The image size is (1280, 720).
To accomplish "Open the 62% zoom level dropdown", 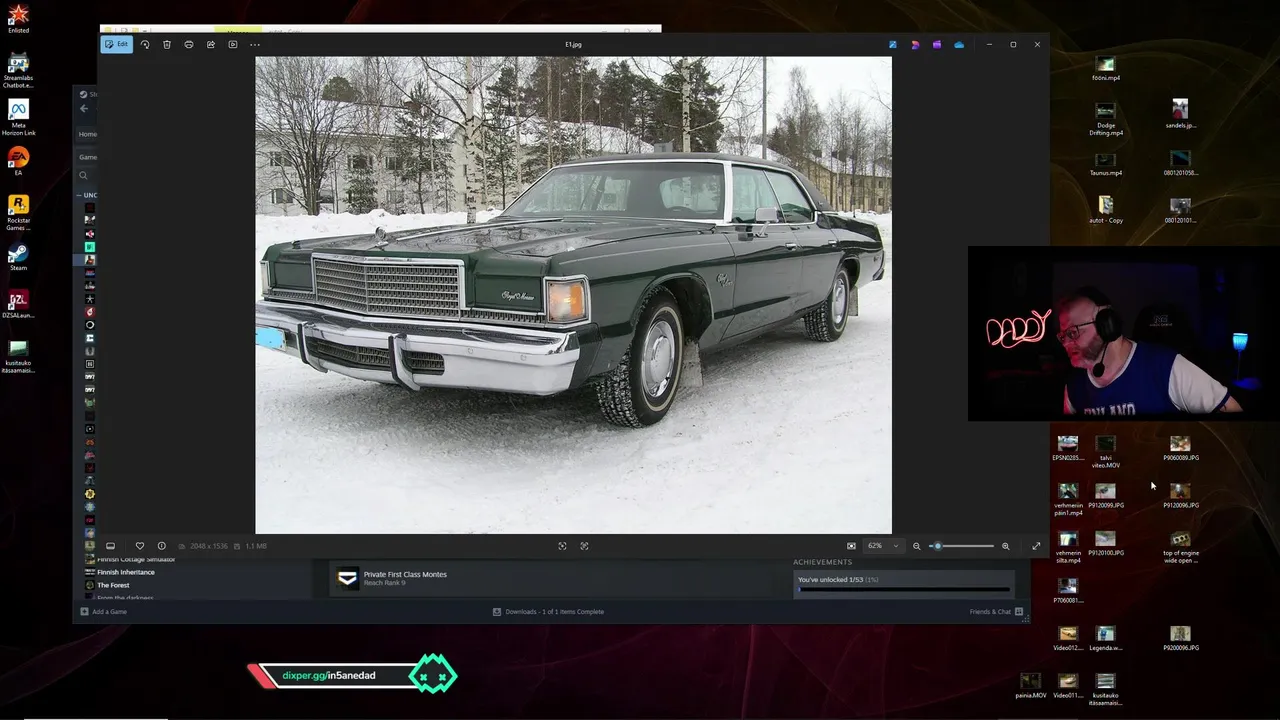I will pos(882,546).
